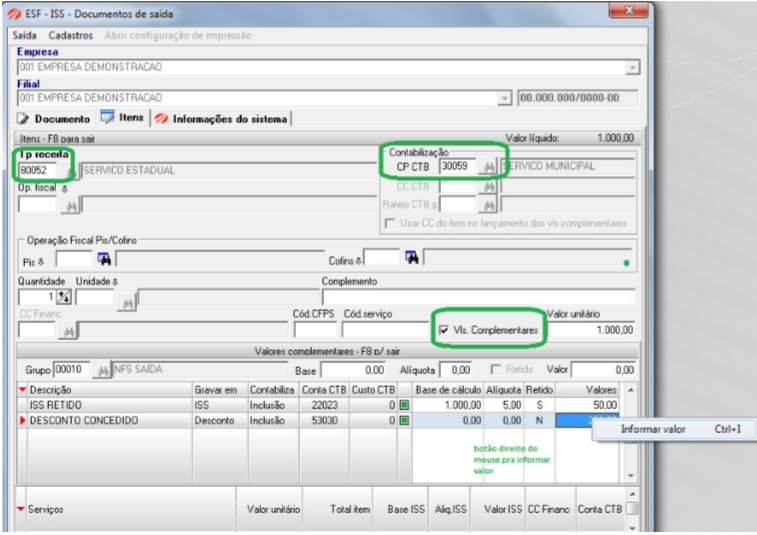This screenshot has height=535, width=757.
Task: Open the Saída menu
Action: (25, 35)
